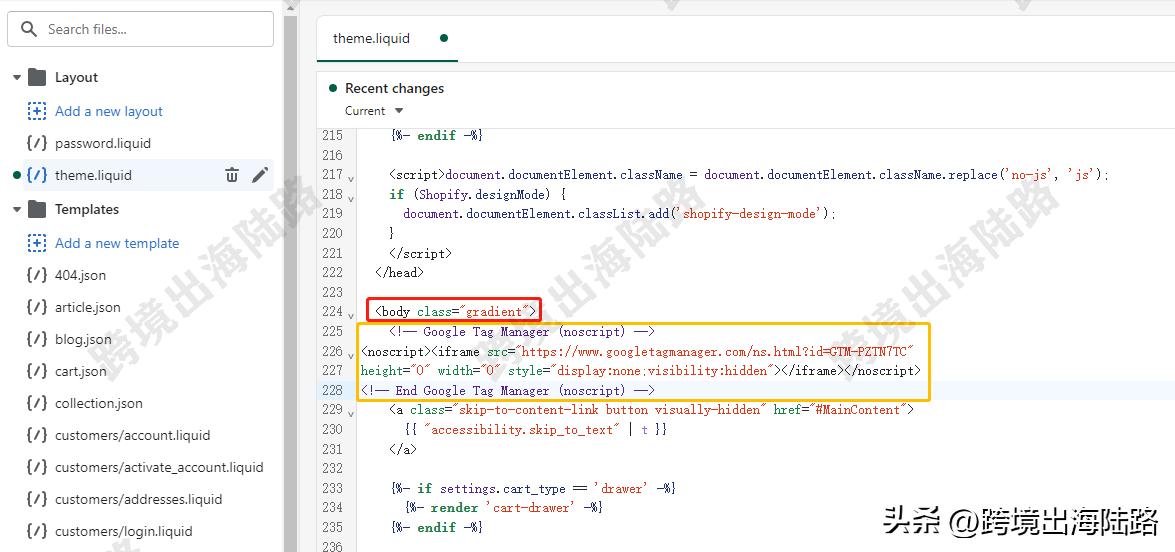Select theme.liquid in the sidebar
The image size is (1175, 552).
93,175
